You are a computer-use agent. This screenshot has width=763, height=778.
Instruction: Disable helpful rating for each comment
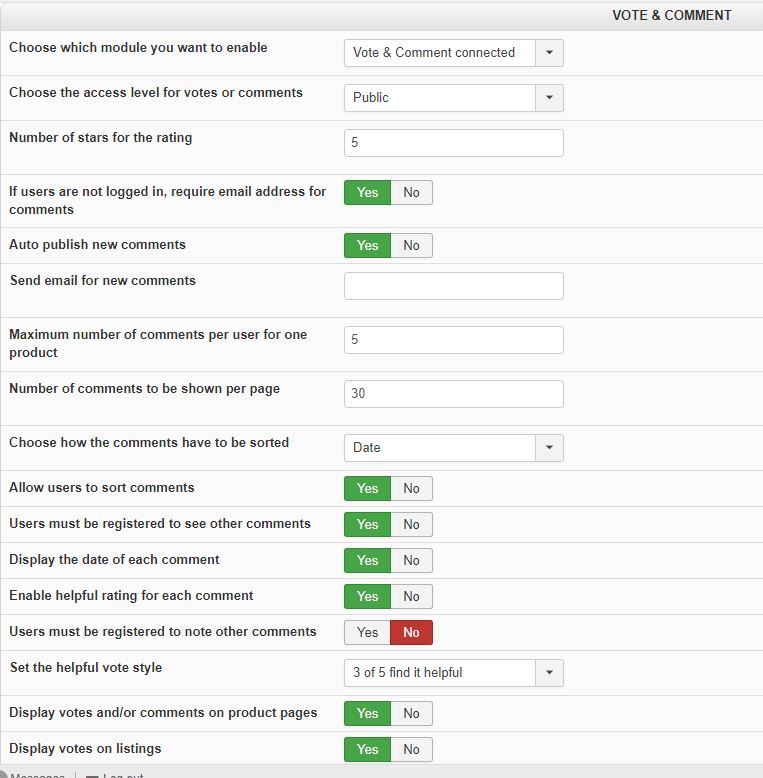point(412,596)
